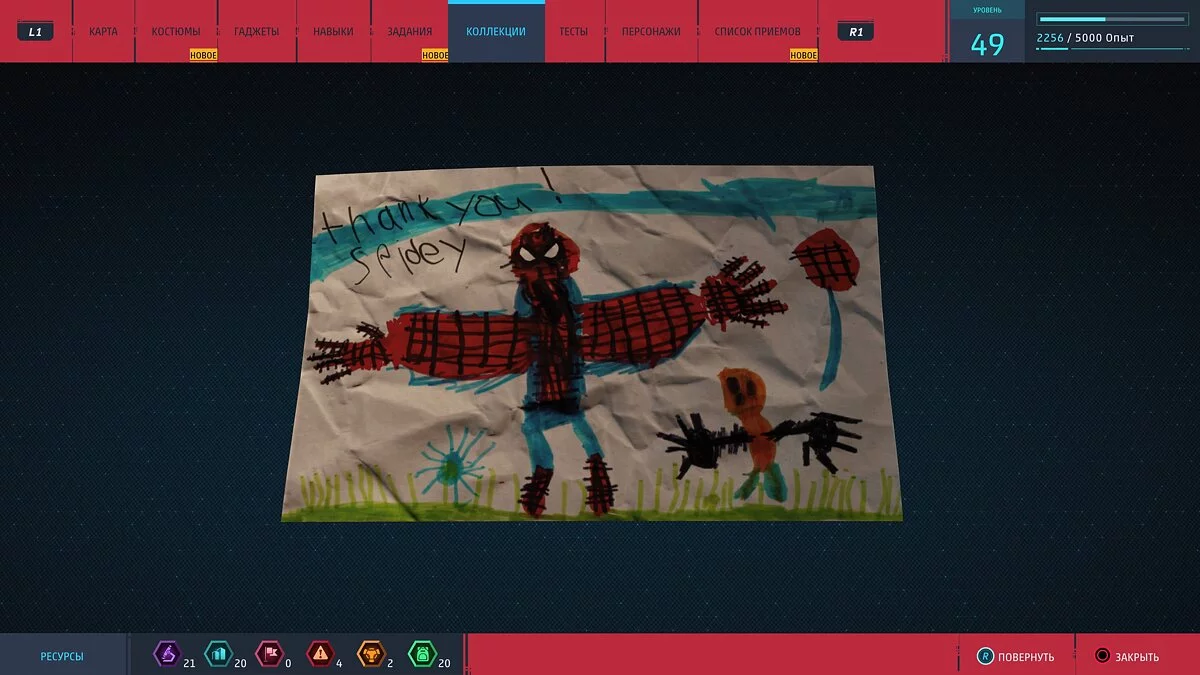Click the Повернуть rotate button
1200x675 pixels.
tap(1016, 656)
